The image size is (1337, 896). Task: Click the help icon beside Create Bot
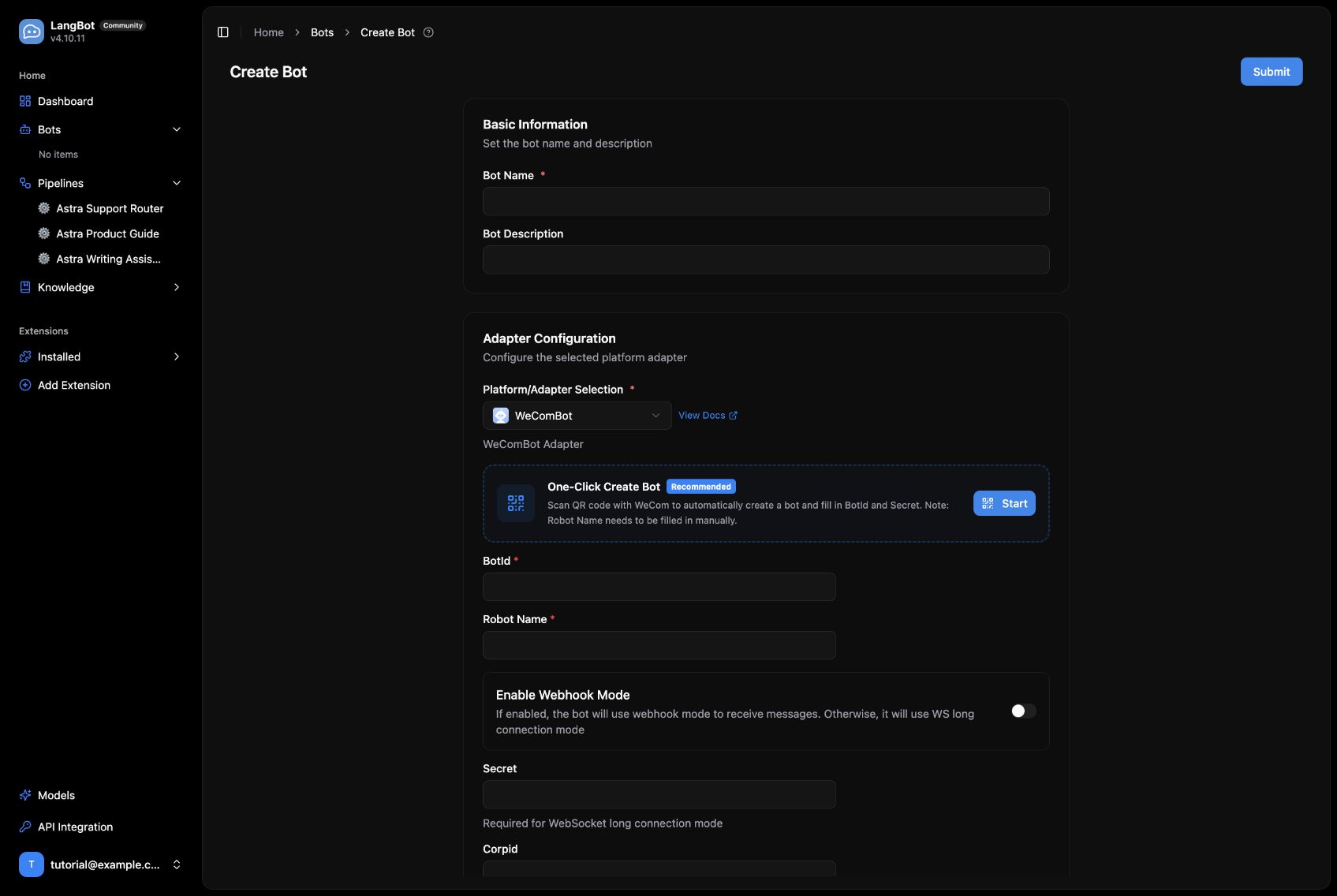point(428,32)
